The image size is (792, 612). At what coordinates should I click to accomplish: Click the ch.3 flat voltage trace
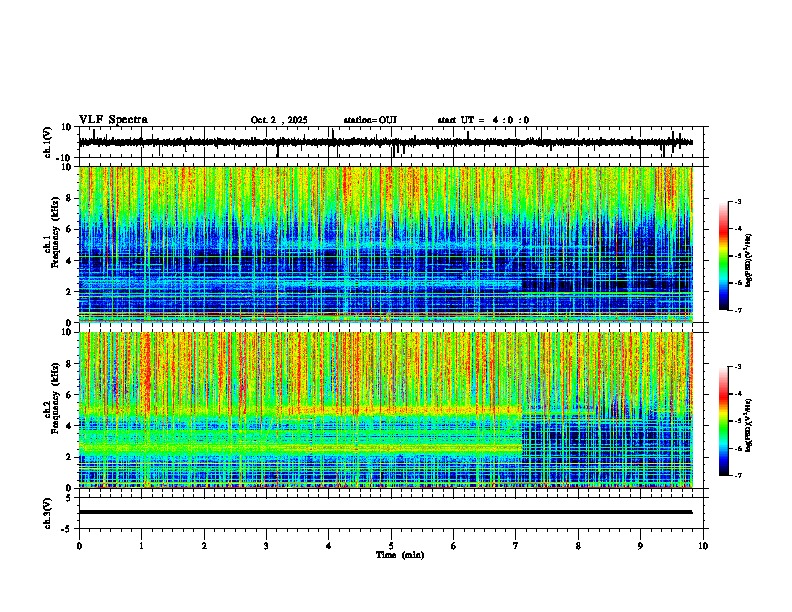tap(385, 512)
